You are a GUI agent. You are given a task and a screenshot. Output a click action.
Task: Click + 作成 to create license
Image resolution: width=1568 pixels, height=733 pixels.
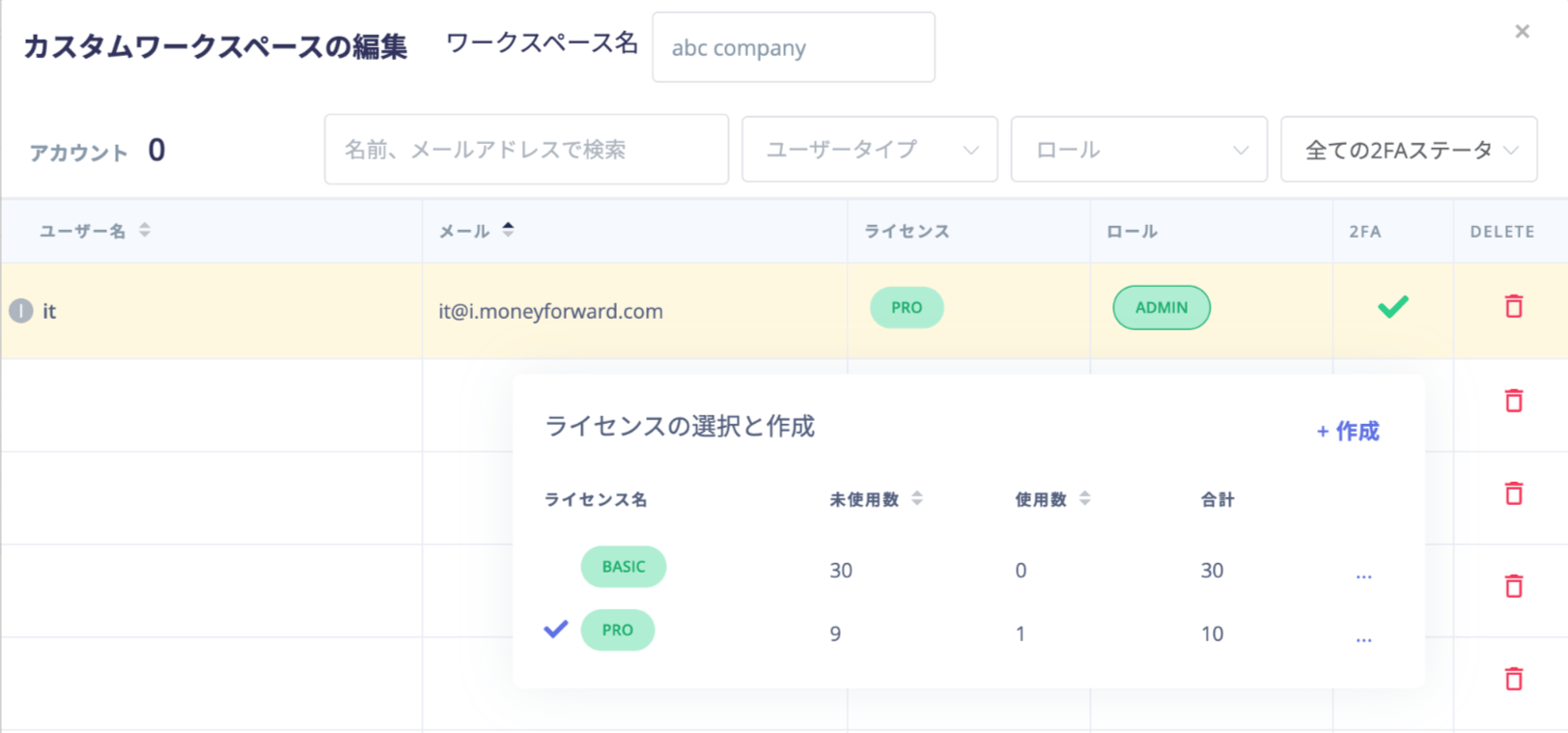point(1348,431)
